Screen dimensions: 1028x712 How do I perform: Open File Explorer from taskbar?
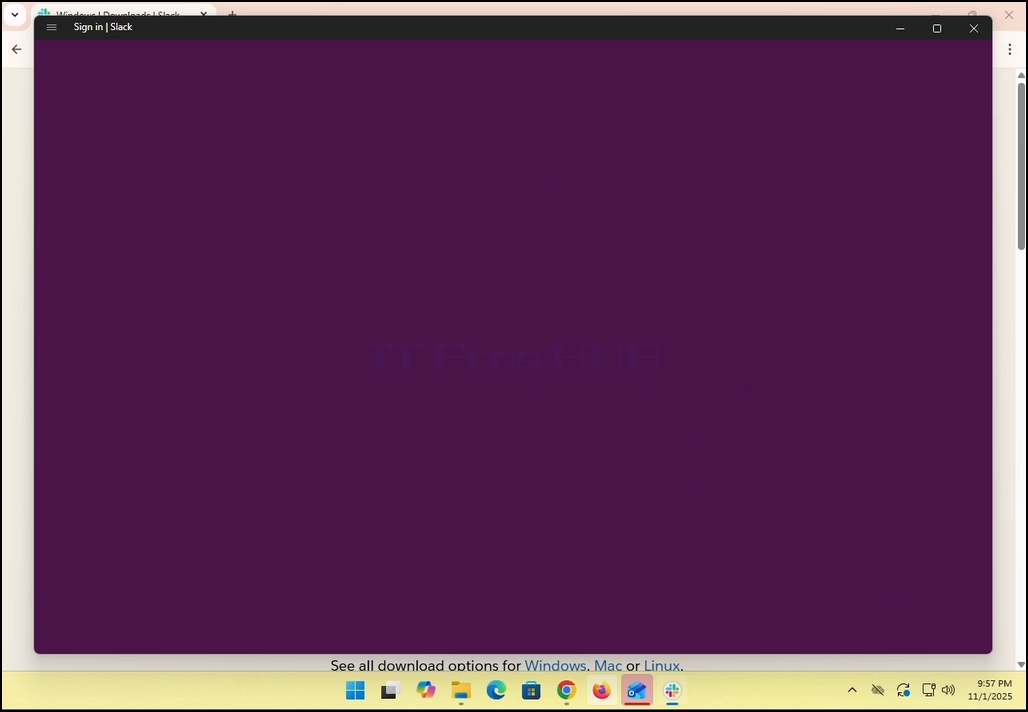tap(461, 690)
